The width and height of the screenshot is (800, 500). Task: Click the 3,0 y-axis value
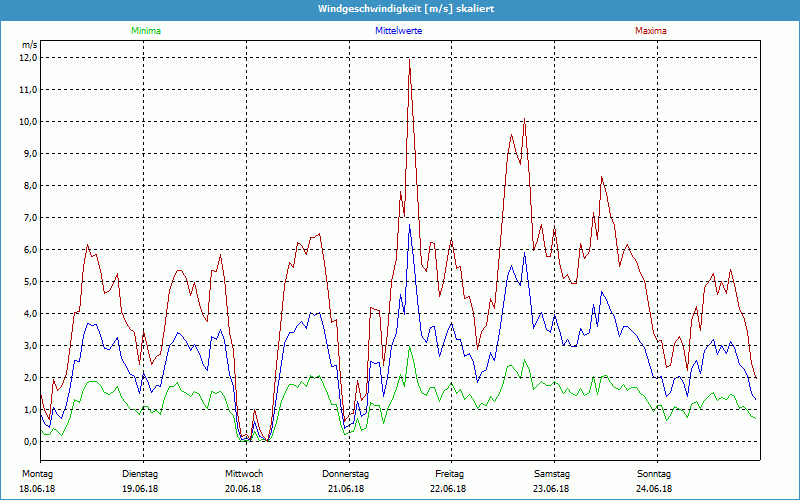tap(30, 345)
